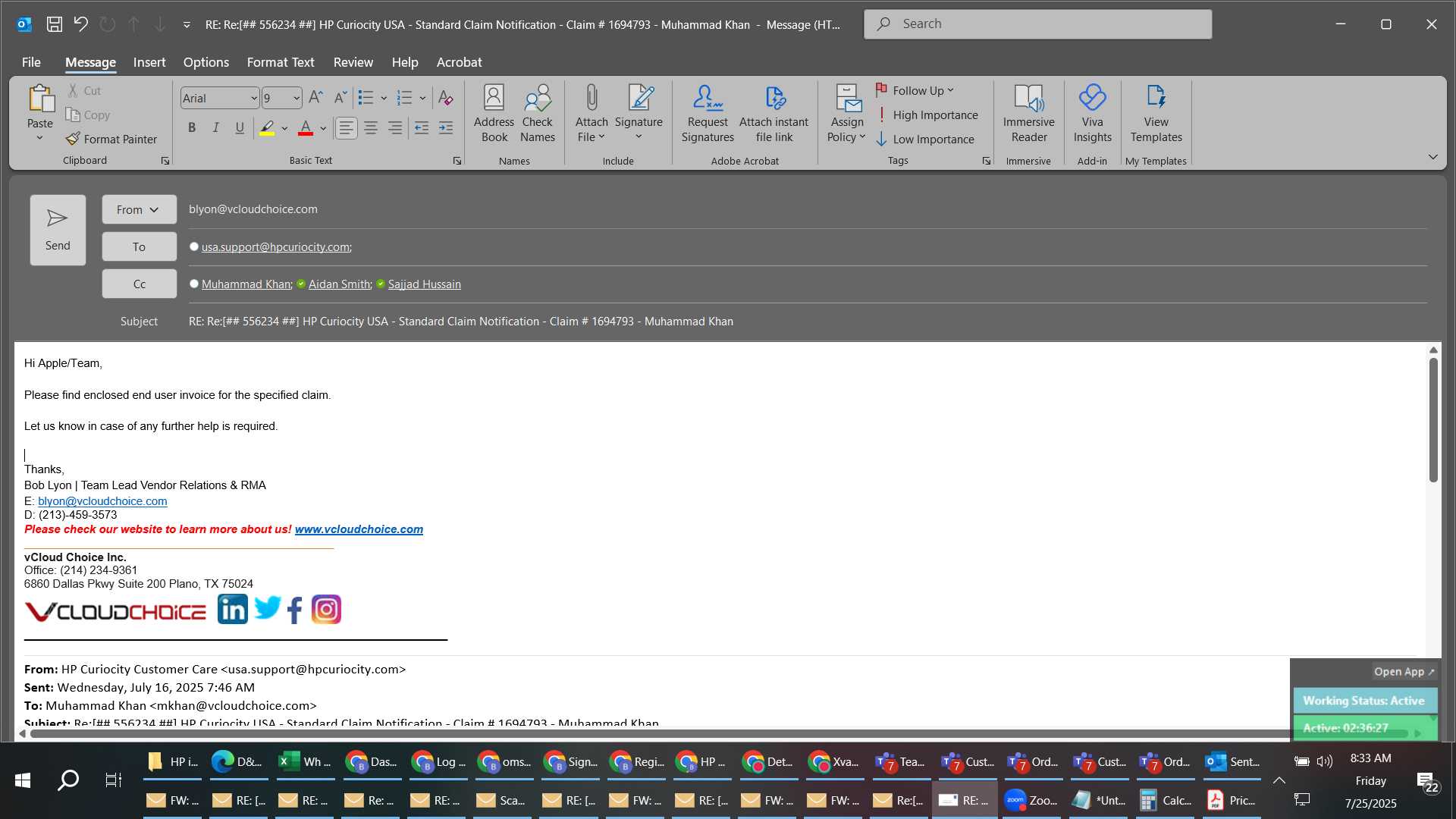
Task: Align text left
Action: coord(347,128)
